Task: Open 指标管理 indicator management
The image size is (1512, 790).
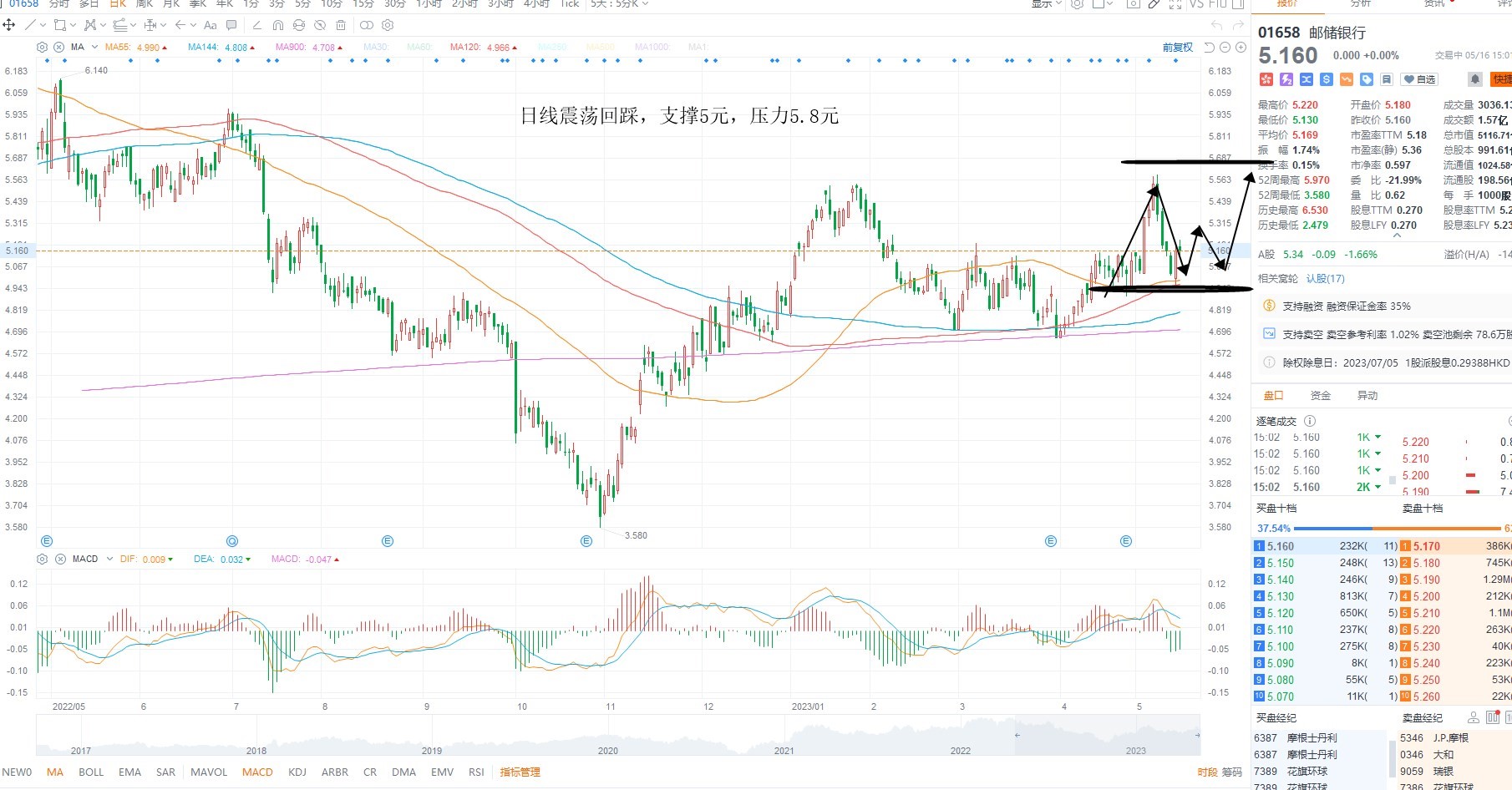Action: point(520,772)
